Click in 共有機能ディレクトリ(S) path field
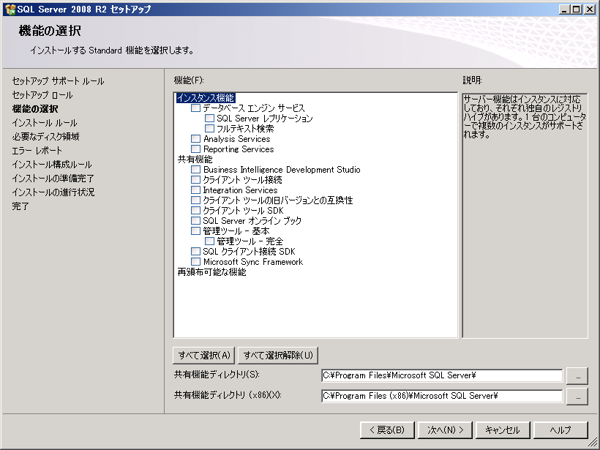The height and width of the screenshot is (450, 600). click(x=442, y=375)
